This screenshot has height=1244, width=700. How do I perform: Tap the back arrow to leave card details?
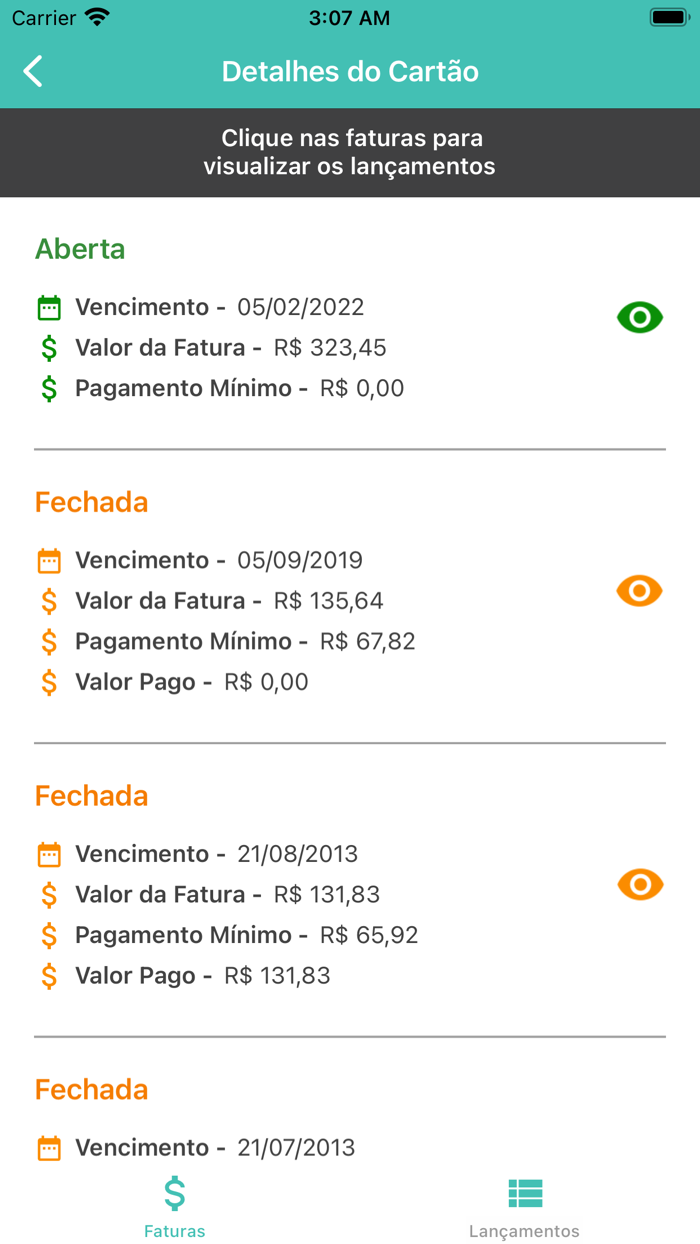click(31, 71)
